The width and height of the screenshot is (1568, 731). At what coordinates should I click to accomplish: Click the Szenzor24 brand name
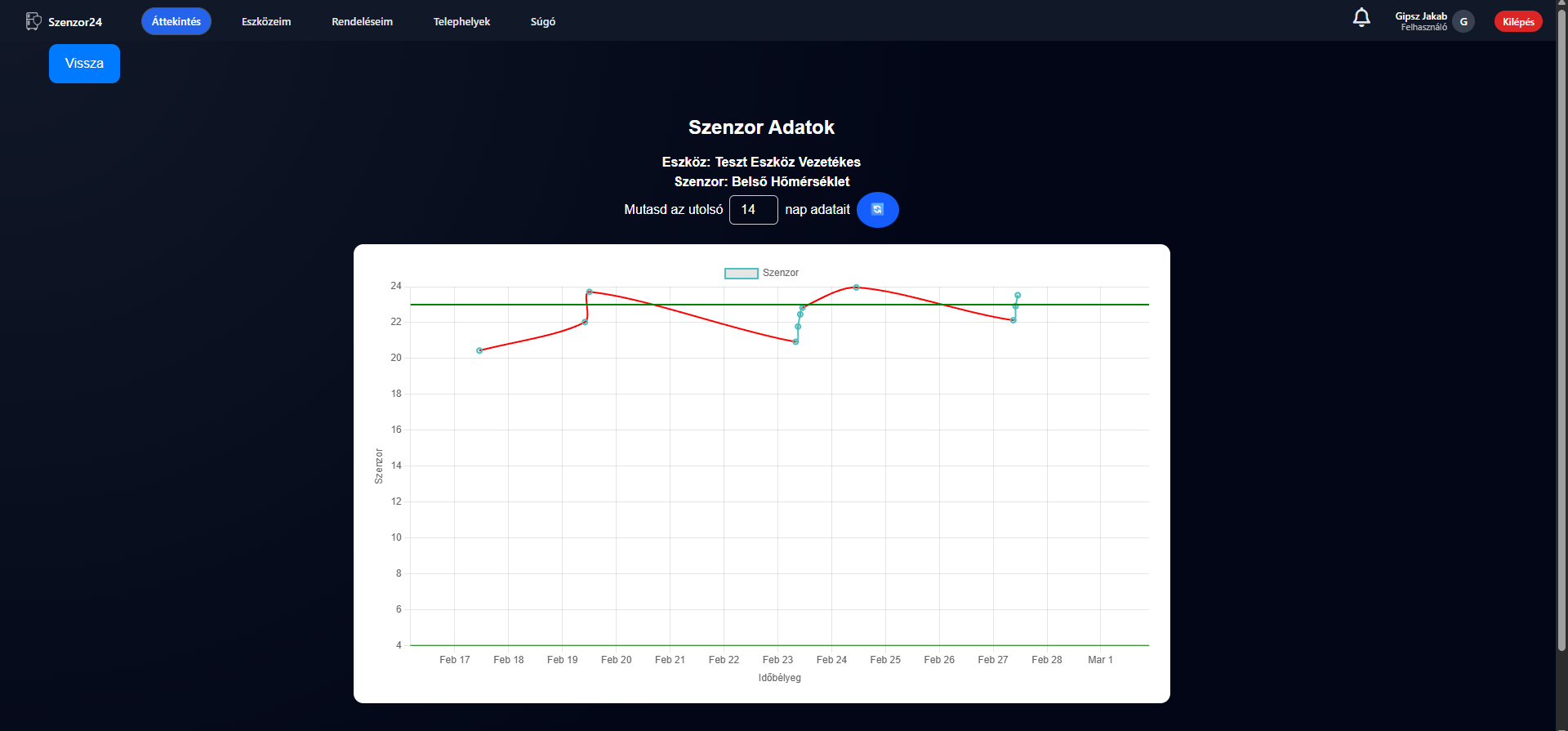point(75,22)
